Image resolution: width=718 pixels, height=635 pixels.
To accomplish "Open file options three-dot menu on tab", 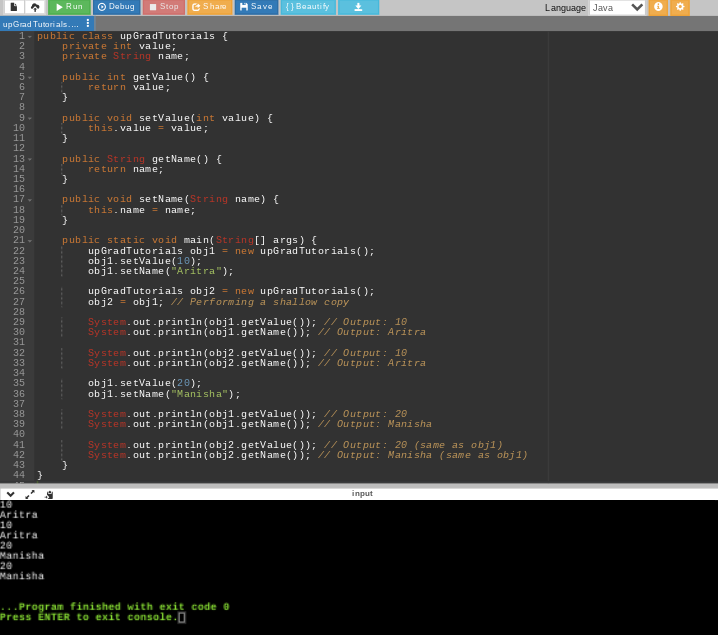I will tap(87, 23).
